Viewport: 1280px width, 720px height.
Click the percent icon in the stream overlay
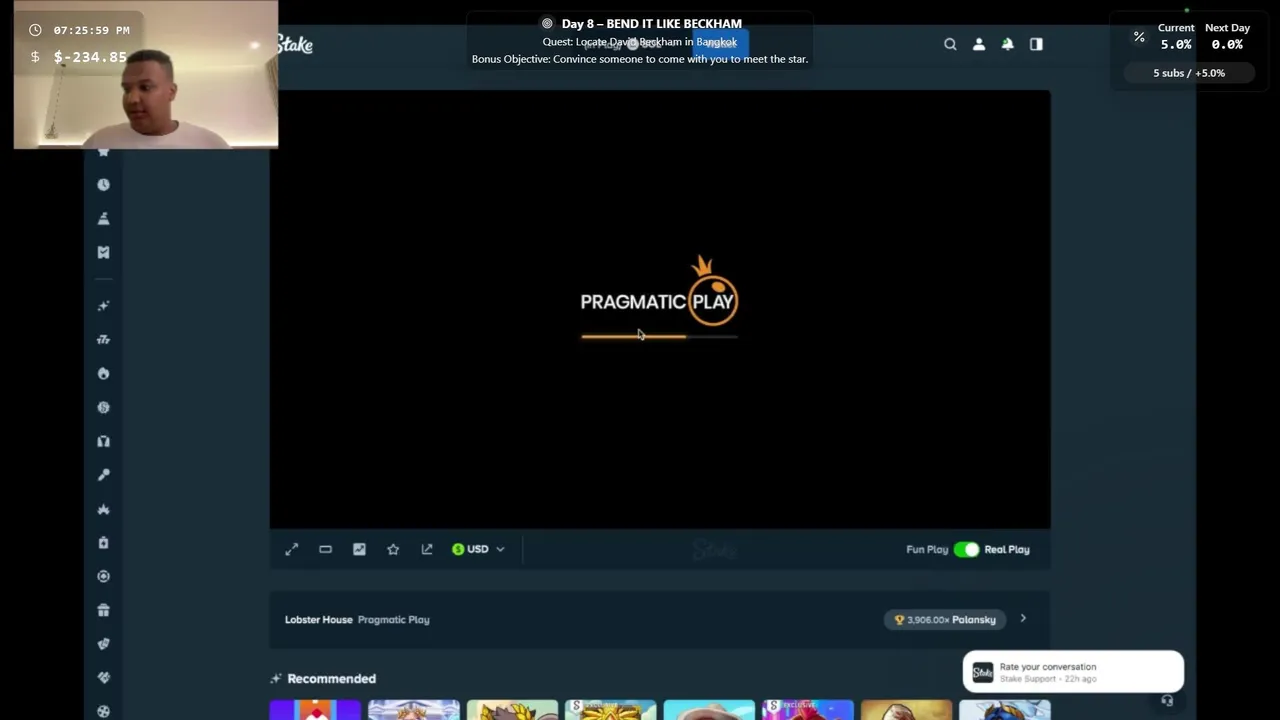click(x=1139, y=37)
